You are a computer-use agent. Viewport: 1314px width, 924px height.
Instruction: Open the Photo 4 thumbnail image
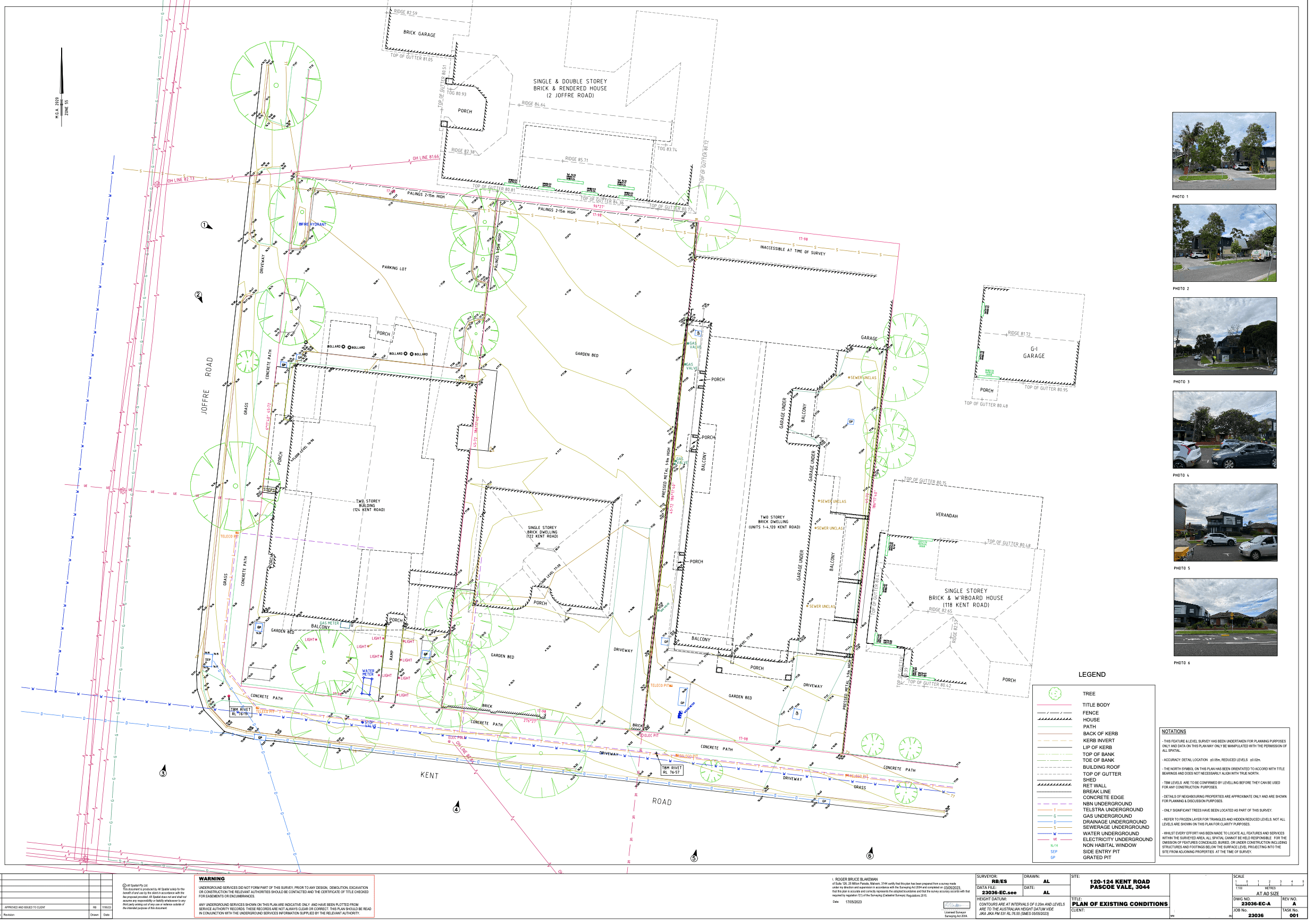pos(1224,430)
